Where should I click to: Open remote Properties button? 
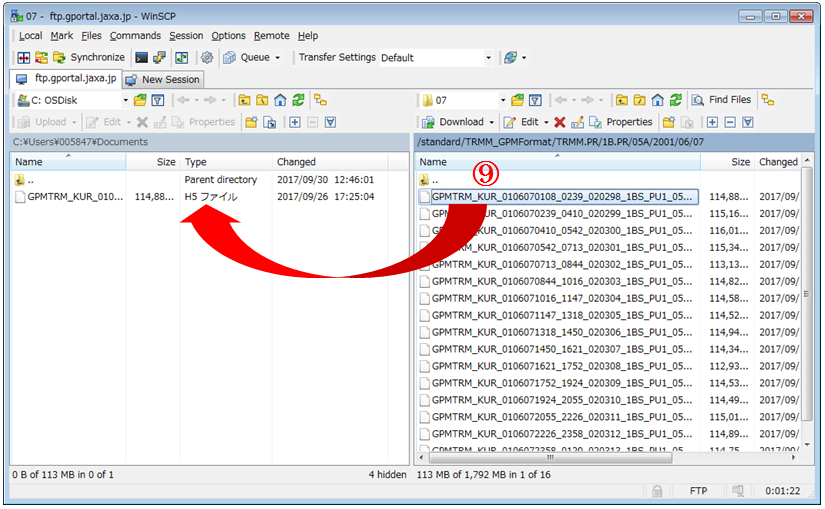click(x=621, y=122)
